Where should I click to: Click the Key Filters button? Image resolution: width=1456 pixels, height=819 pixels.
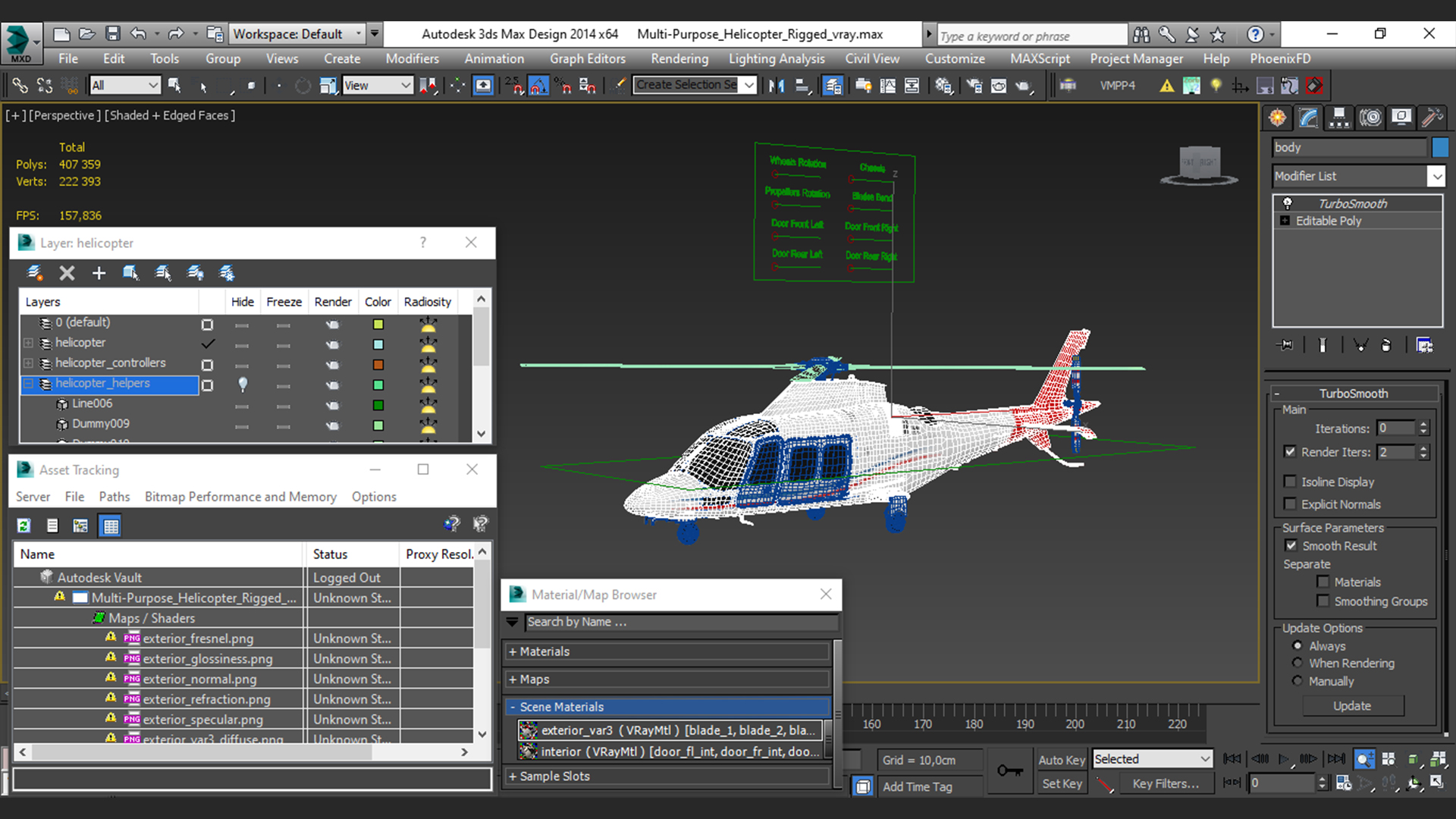click(1165, 783)
